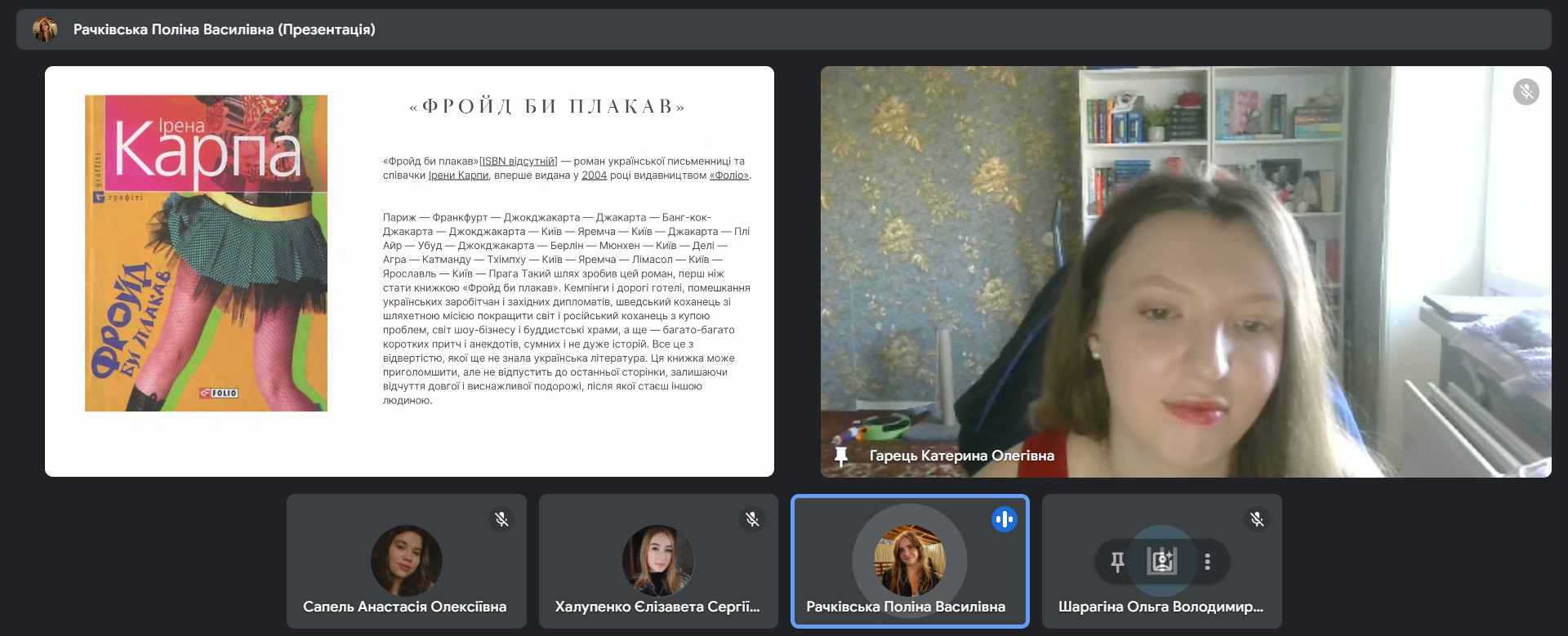Select Сапель Анастасія Олексіївна's profile avatar
Viewport: 1568px width, 636px height.
[406, 561]
